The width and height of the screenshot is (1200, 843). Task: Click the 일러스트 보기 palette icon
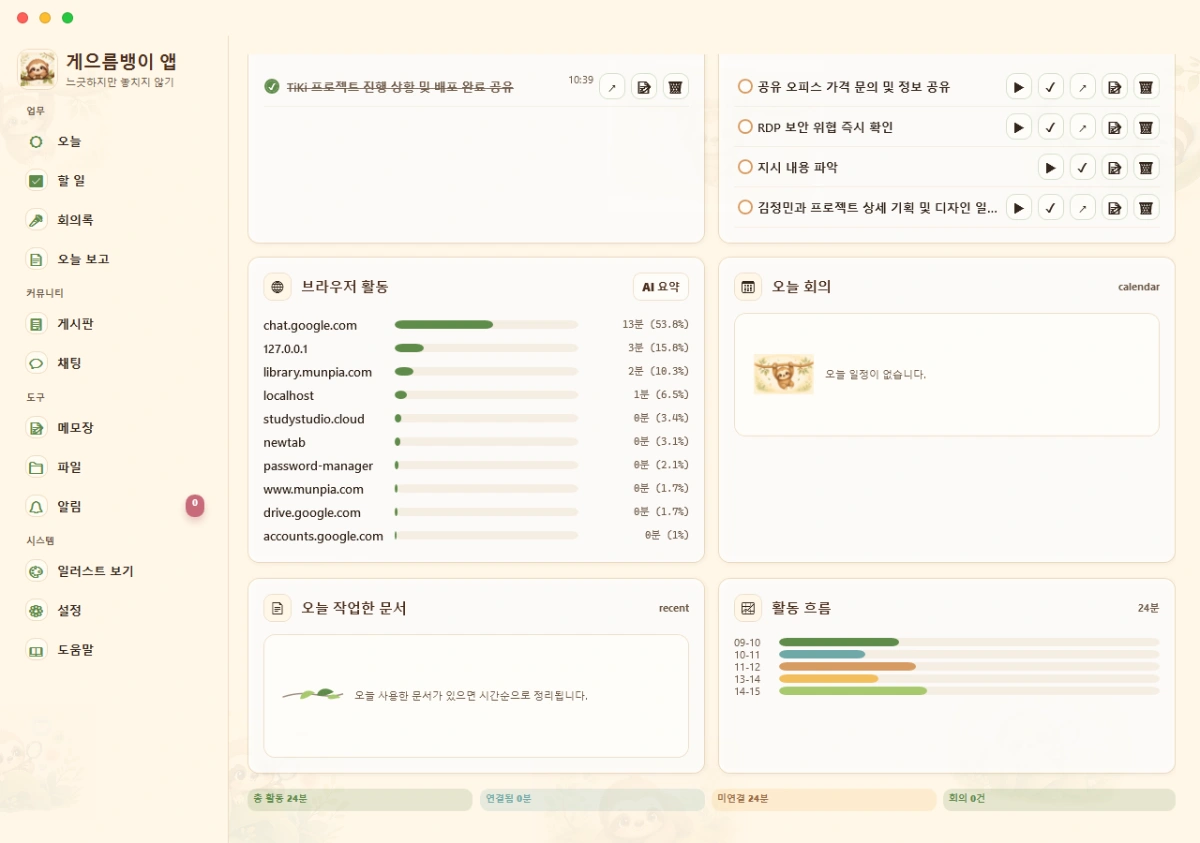point(37,571)
